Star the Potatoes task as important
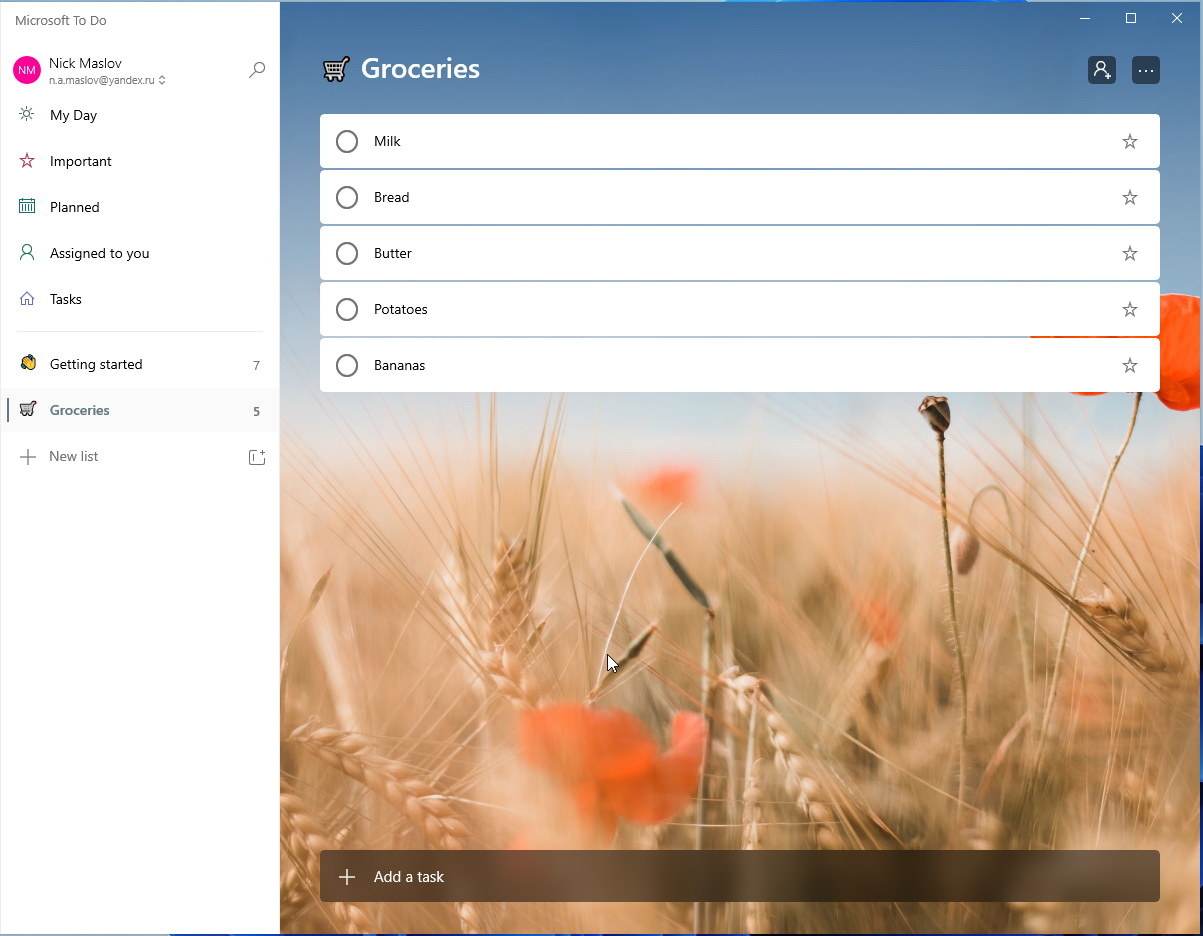This screenshot has width=1203, height=936. (x=1130, y=309)
